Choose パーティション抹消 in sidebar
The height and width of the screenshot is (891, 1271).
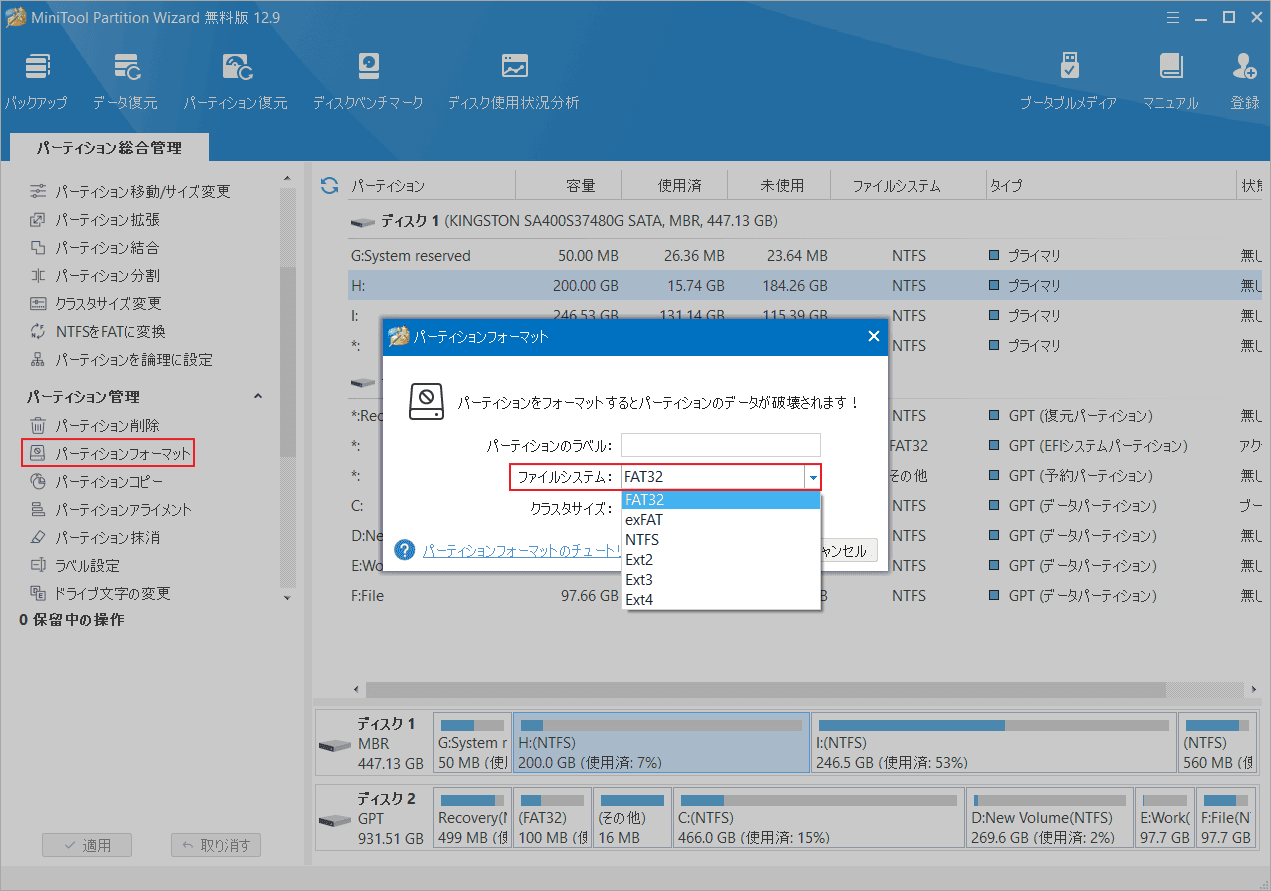coord(95,537)
